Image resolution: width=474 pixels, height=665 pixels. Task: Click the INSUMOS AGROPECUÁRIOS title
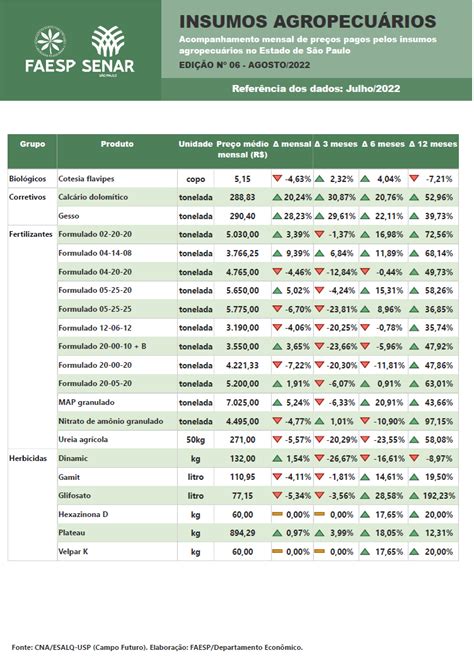click(x=308, y=21)
